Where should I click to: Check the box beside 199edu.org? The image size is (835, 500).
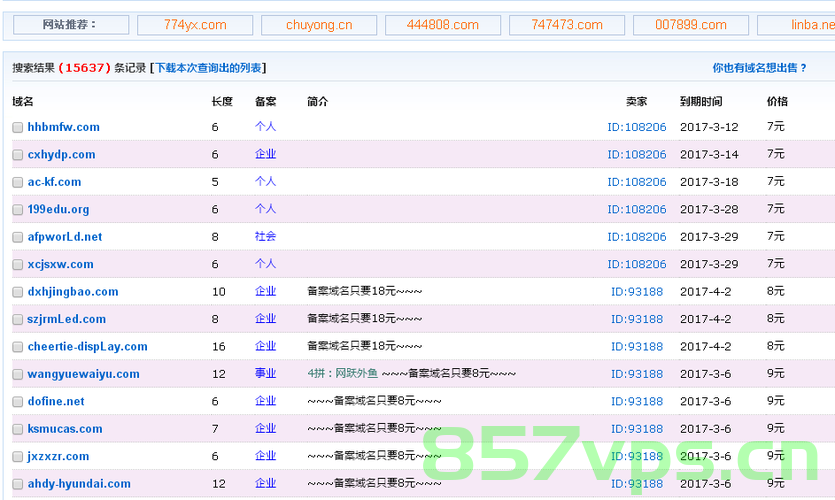click(x=18, y=210)
